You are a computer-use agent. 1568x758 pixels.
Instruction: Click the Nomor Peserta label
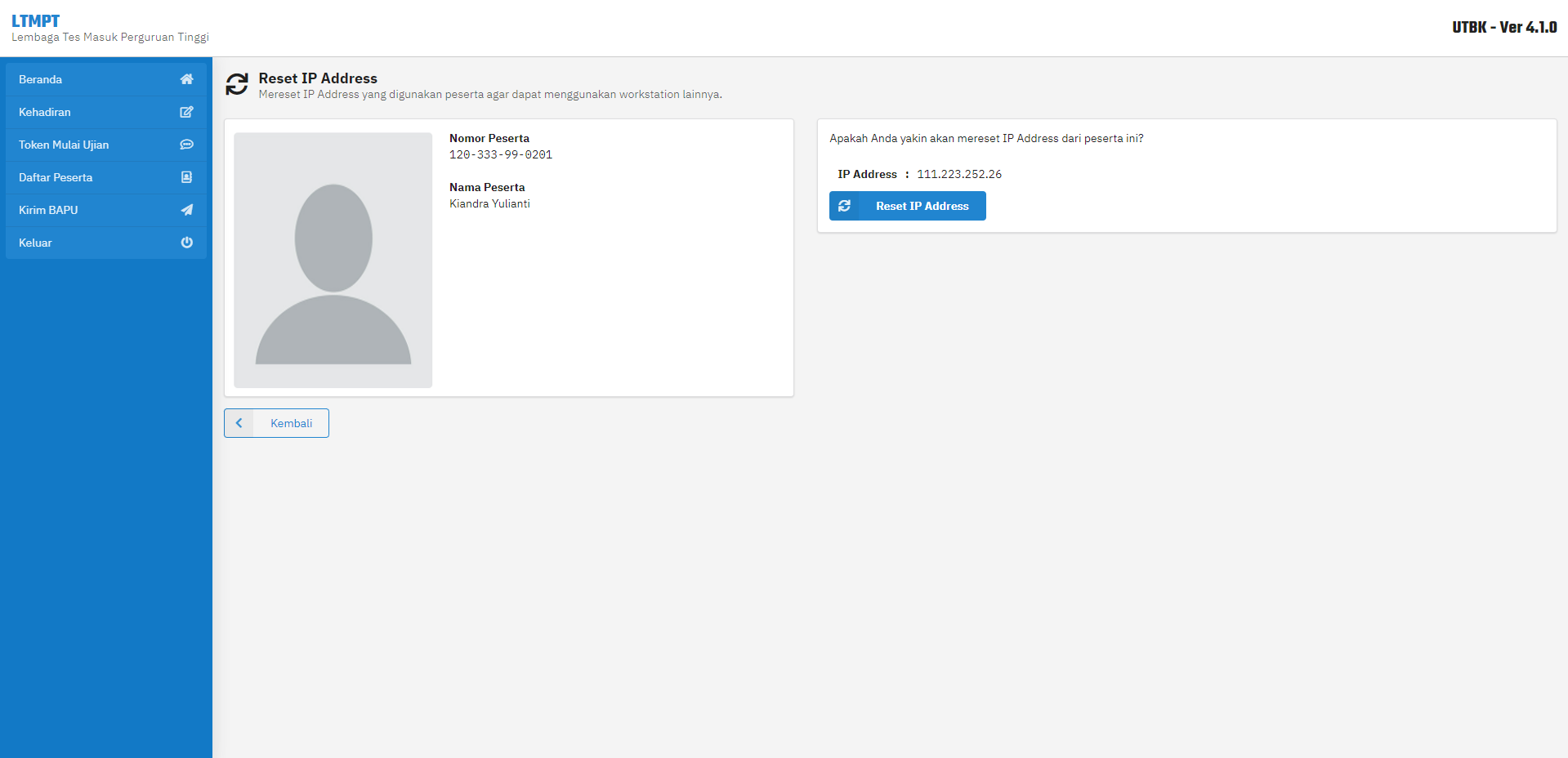[x=489, y=138]
